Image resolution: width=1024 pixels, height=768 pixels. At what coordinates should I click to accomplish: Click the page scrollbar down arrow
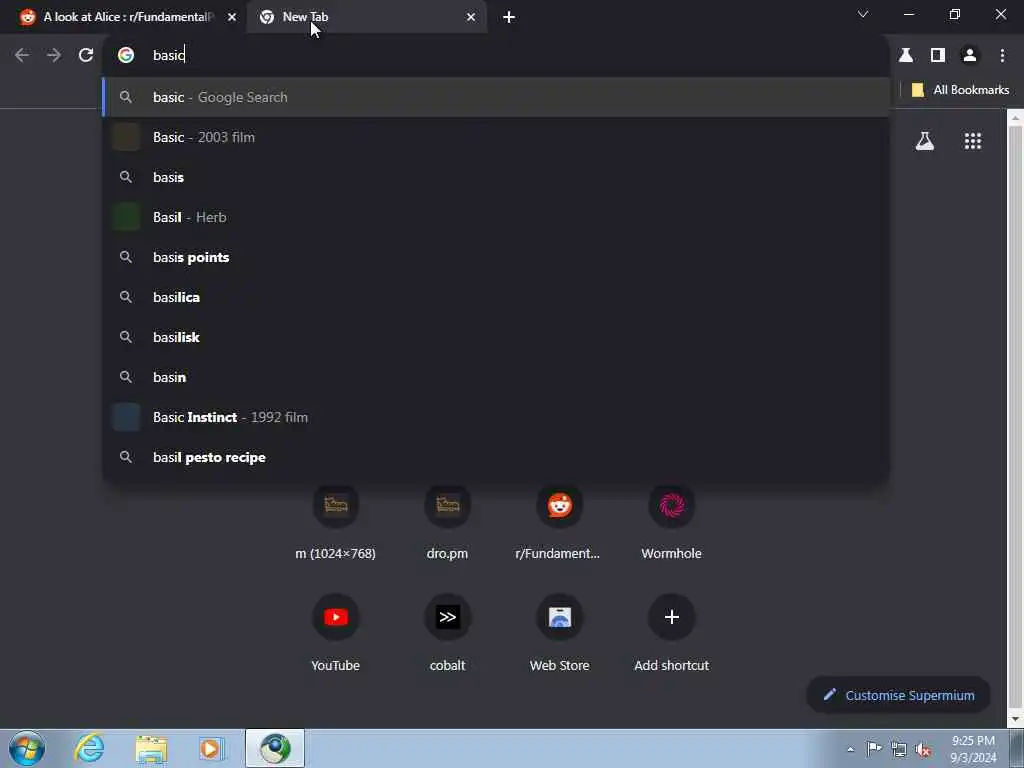point(1016,720)
